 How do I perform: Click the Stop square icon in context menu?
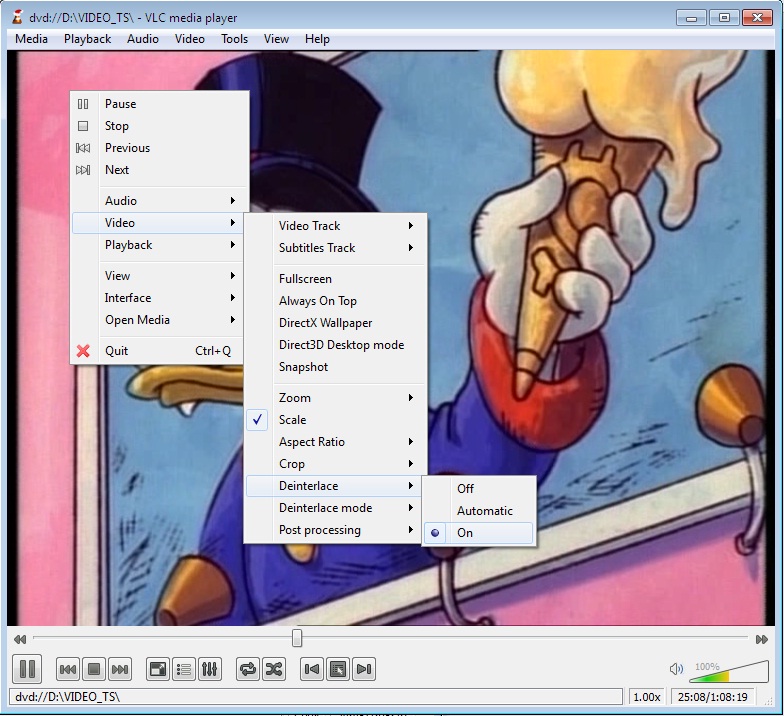coord(83,126)
